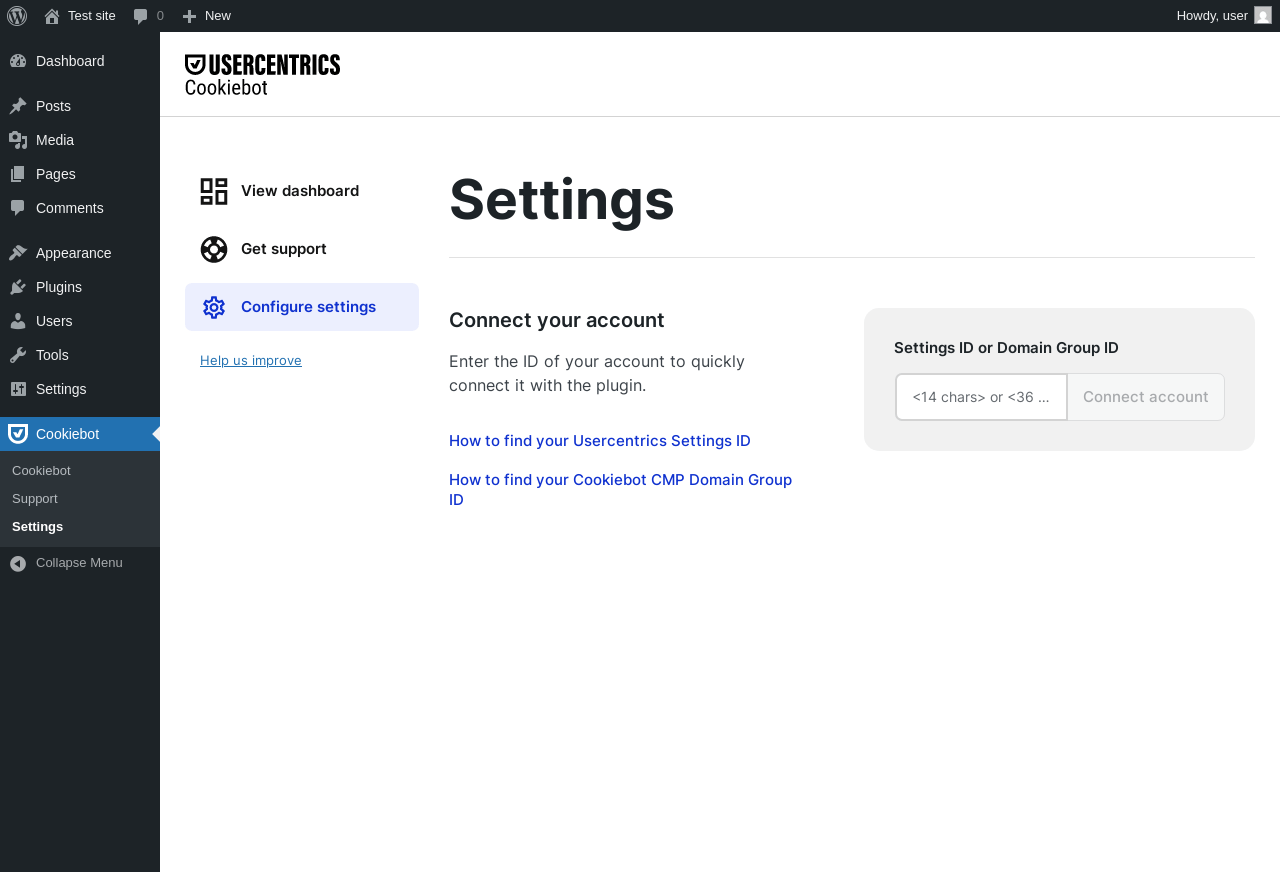Click the Plugins plug icon
1280x872 pixels.
pyautogui.click(x=18, y=287)
